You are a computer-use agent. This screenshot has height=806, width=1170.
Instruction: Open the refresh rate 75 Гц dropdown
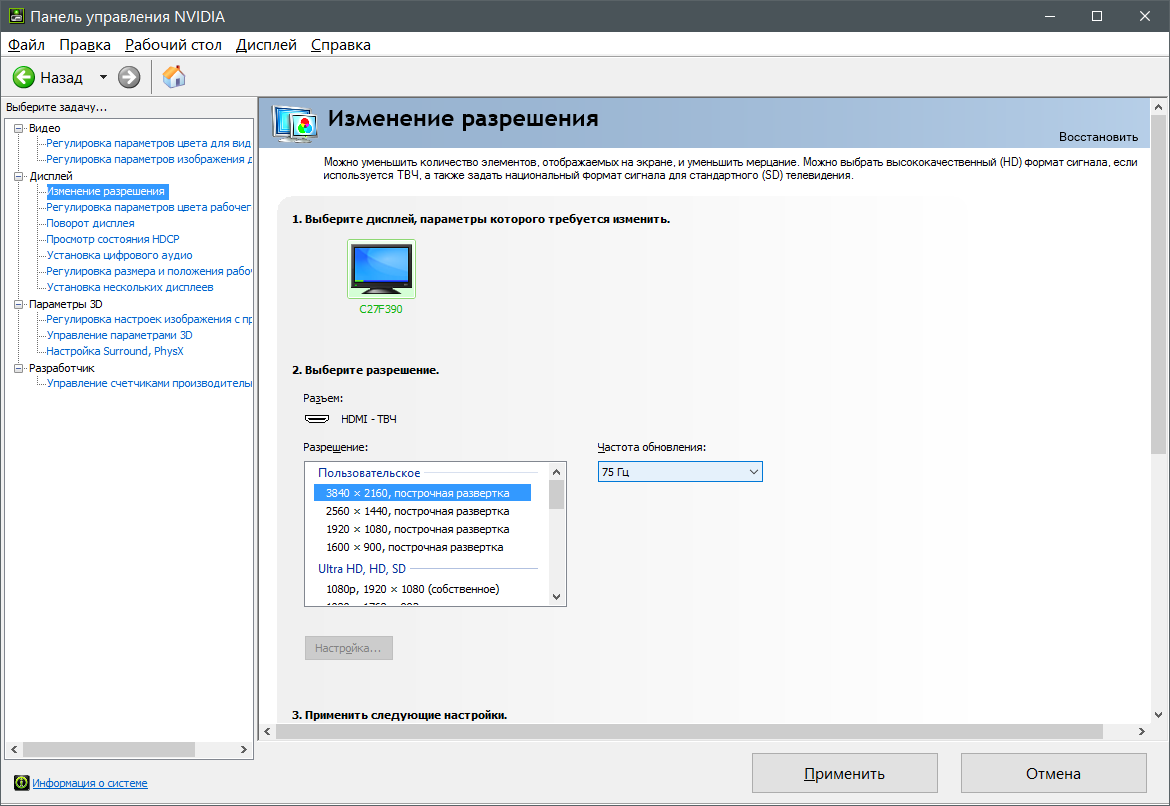tap(680, 472)
